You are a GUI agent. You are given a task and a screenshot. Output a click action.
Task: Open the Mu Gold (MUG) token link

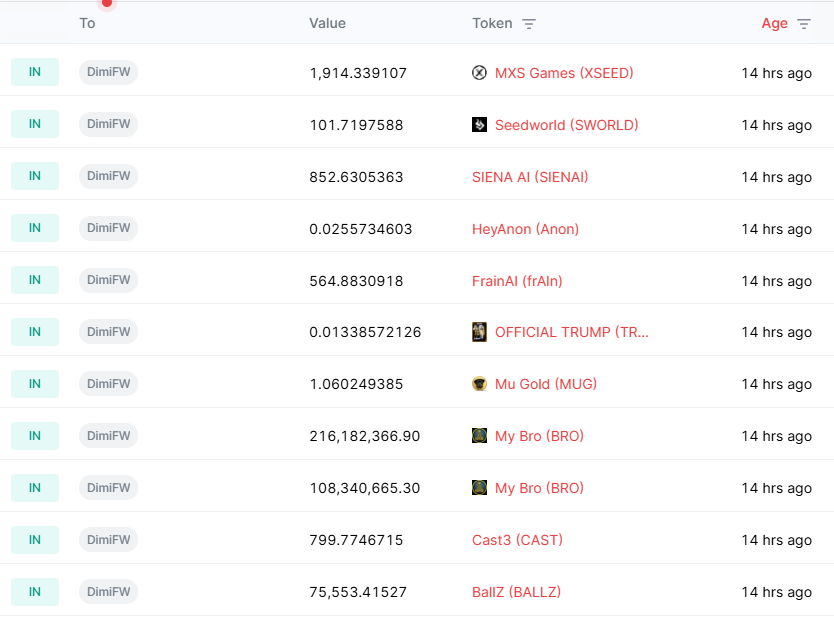546,384
